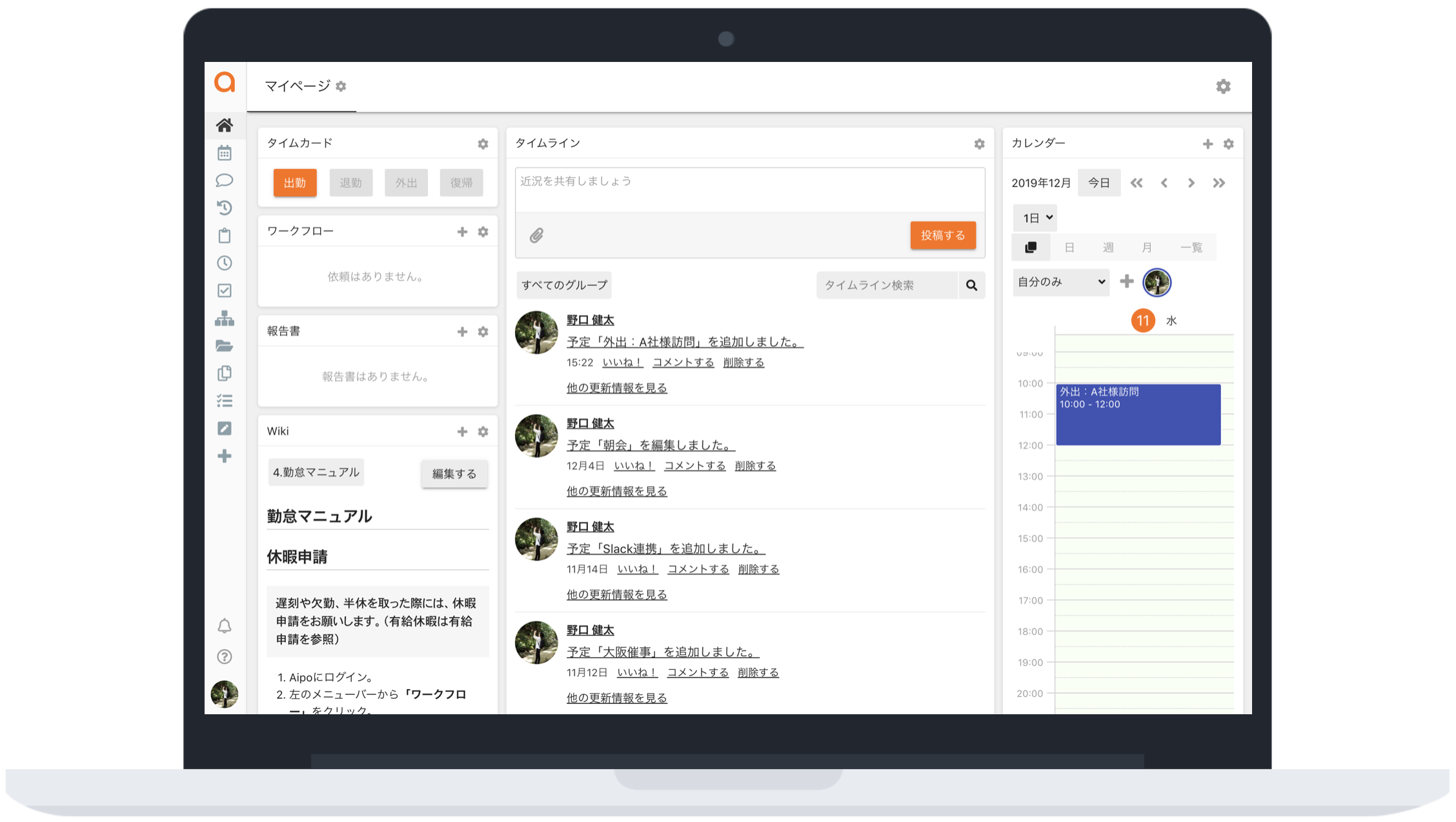Select the stacked-cards calendar view tab
1456x822 pixels.
pyautogui.click(x=1031, y=248)
